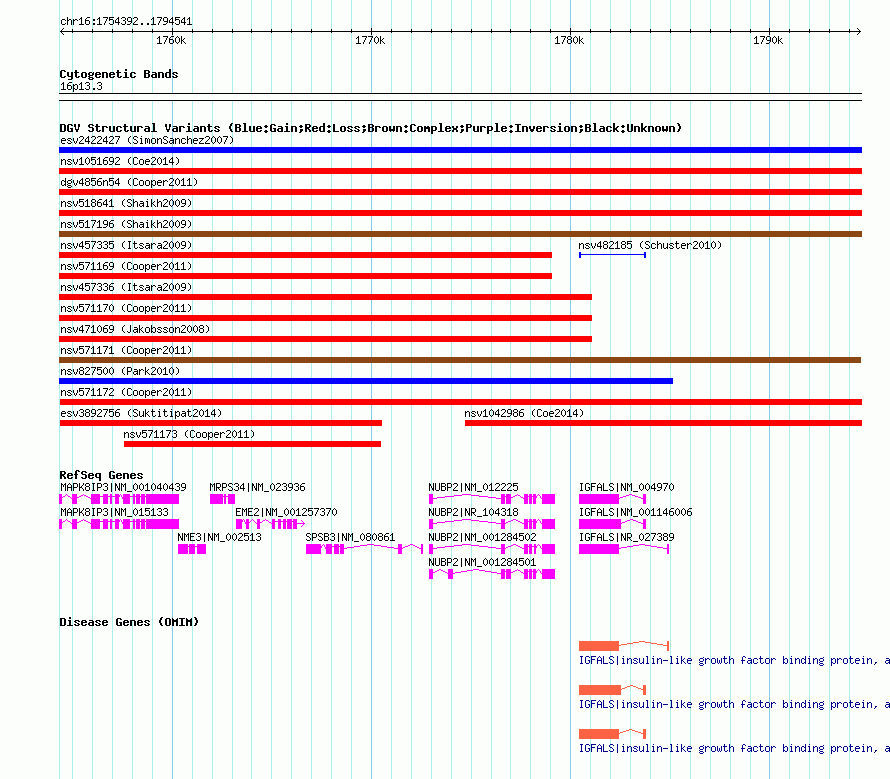Click the chr16:1754392..1794541 region label
Image resolution: width=890 pixels, height=779 pixels.
[126, 22]
